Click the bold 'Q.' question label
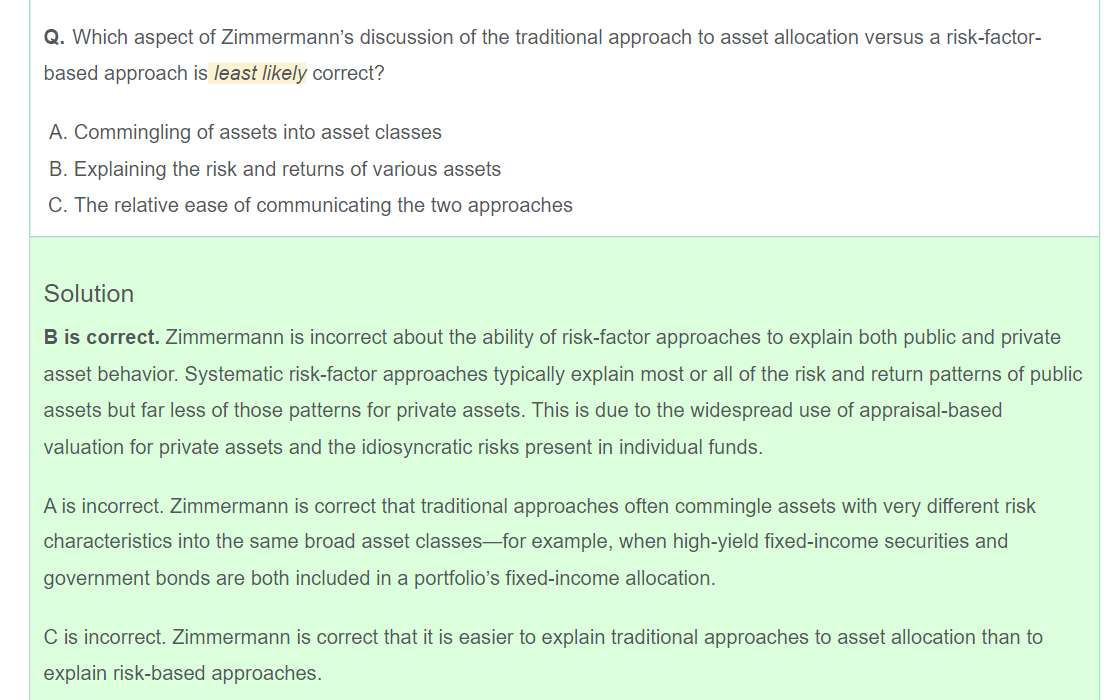The image size is (1107, 700). point(54,38)
